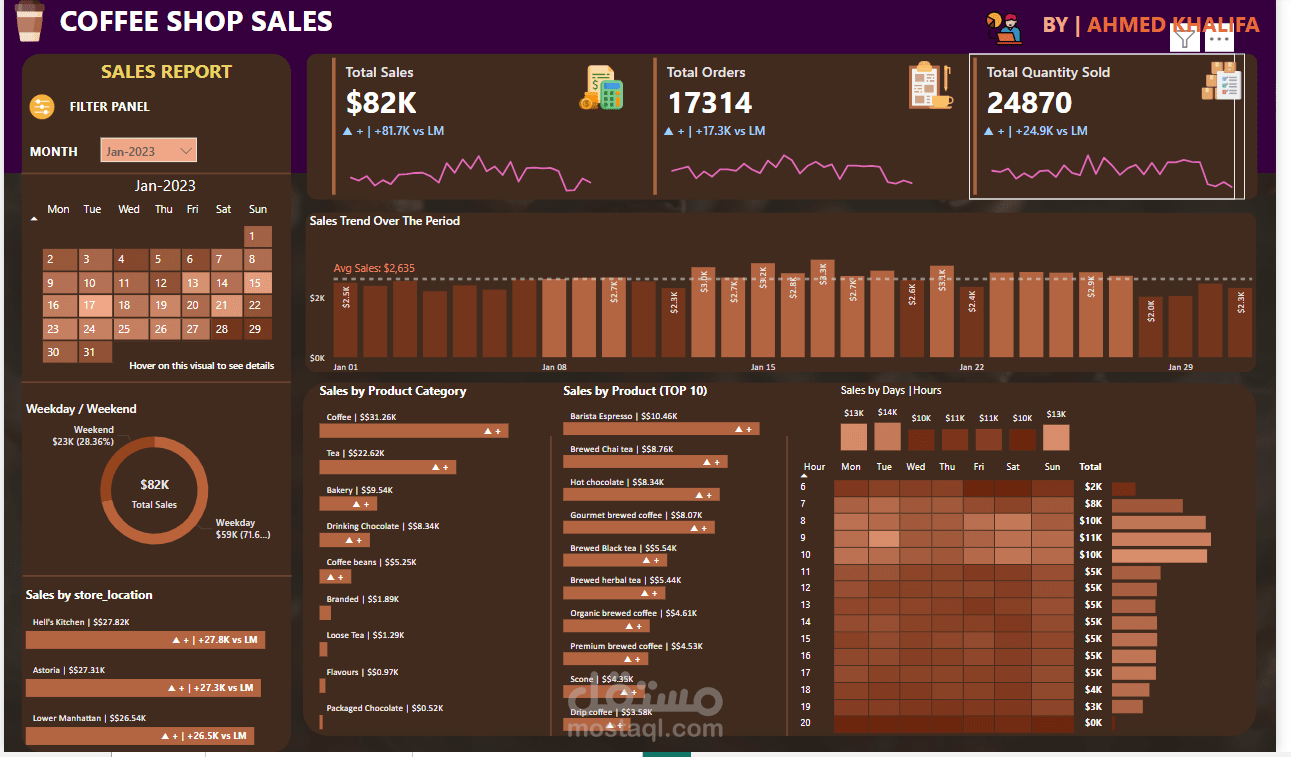Image resolution: width=1291 pixels, height=757 pixels.
Task: Select the Gourmet brewed coffee product bar
Action: [639, 527]
